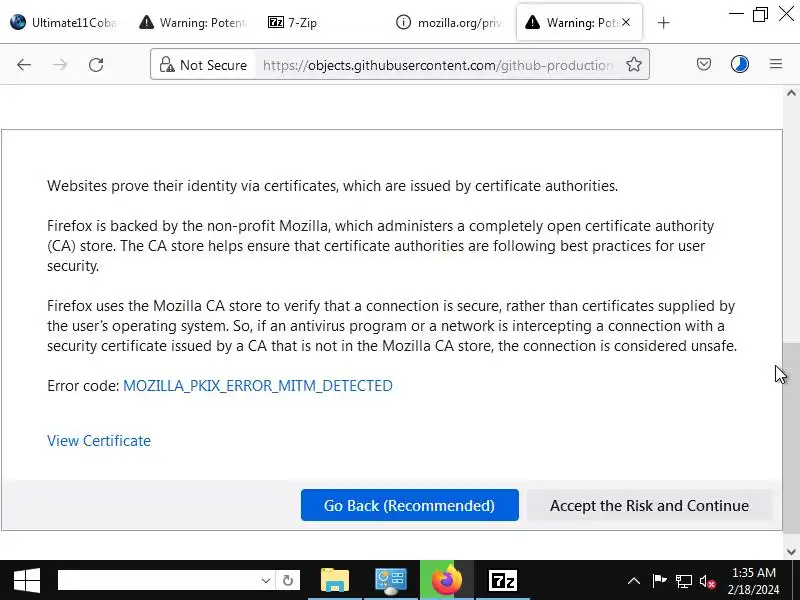800x600 pixels.
Task: Open the Firefox hamburger menu
Action: coord(776,64)
